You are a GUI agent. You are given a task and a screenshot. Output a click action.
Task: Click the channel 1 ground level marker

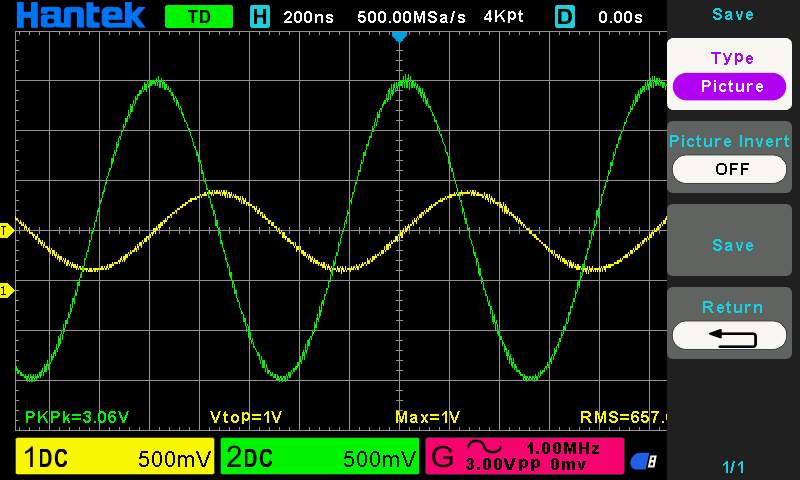[6, 291]
